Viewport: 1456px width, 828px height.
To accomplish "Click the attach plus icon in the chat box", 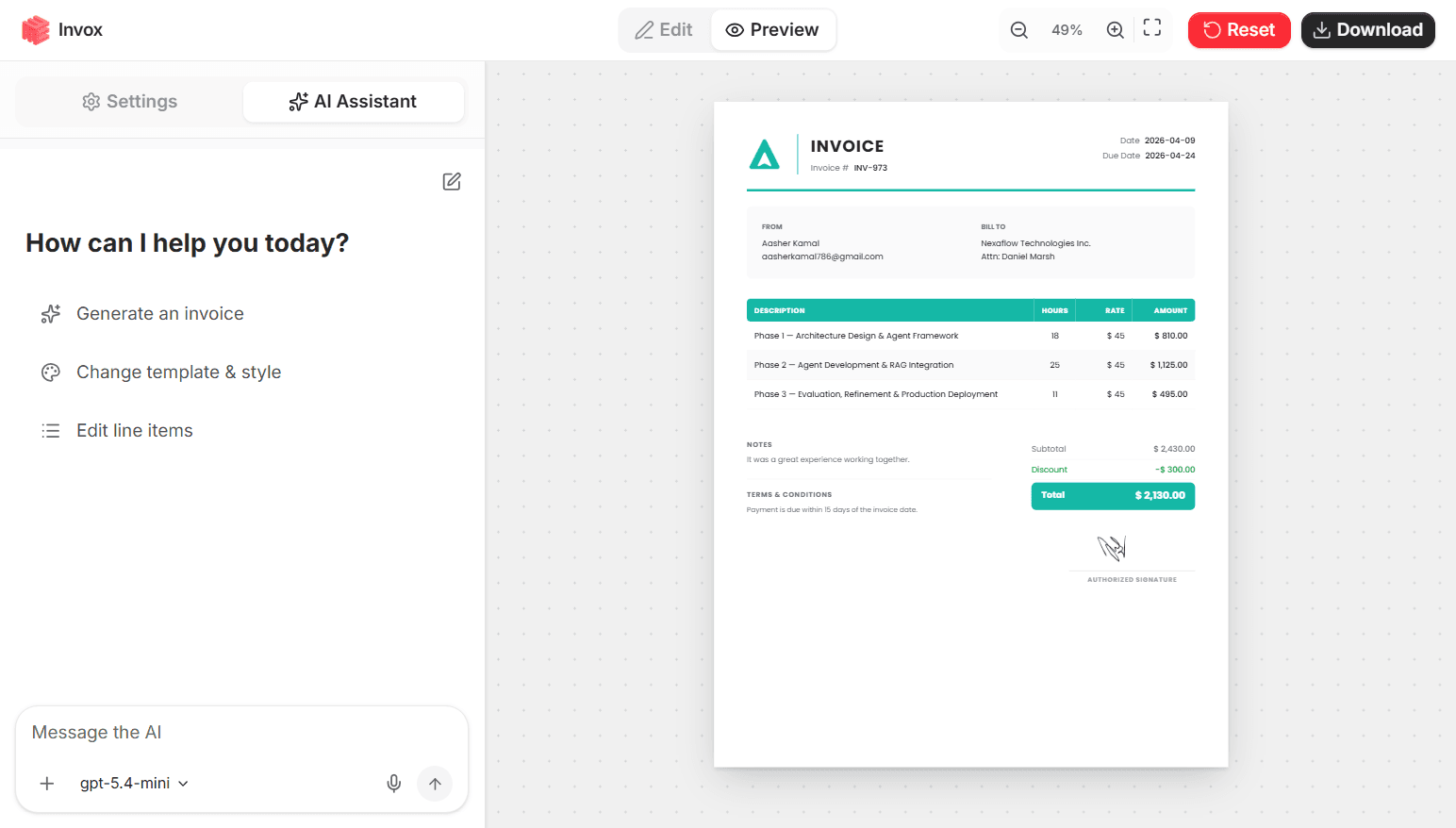I will coord(47,783).
